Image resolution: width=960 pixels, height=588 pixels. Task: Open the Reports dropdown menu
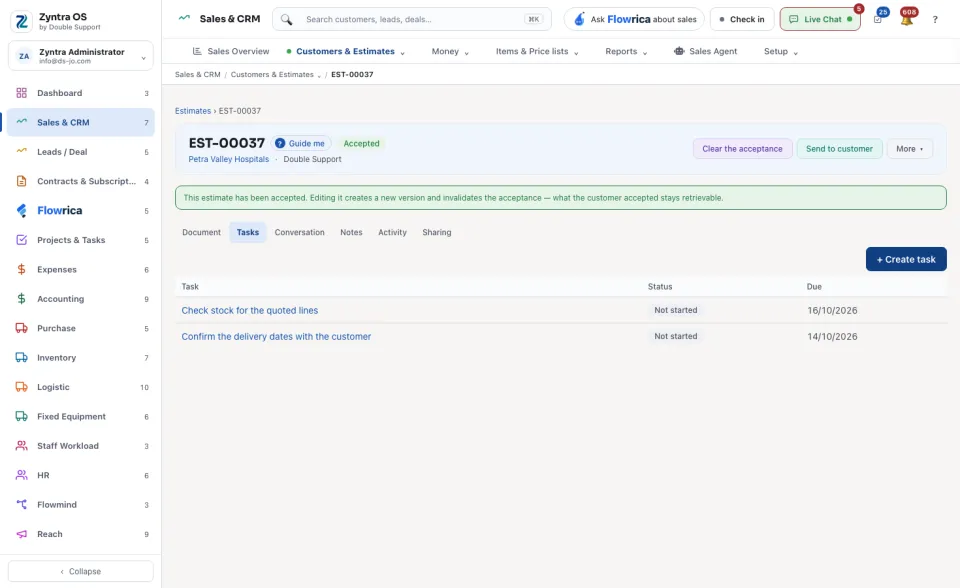[x=626, y=51]
